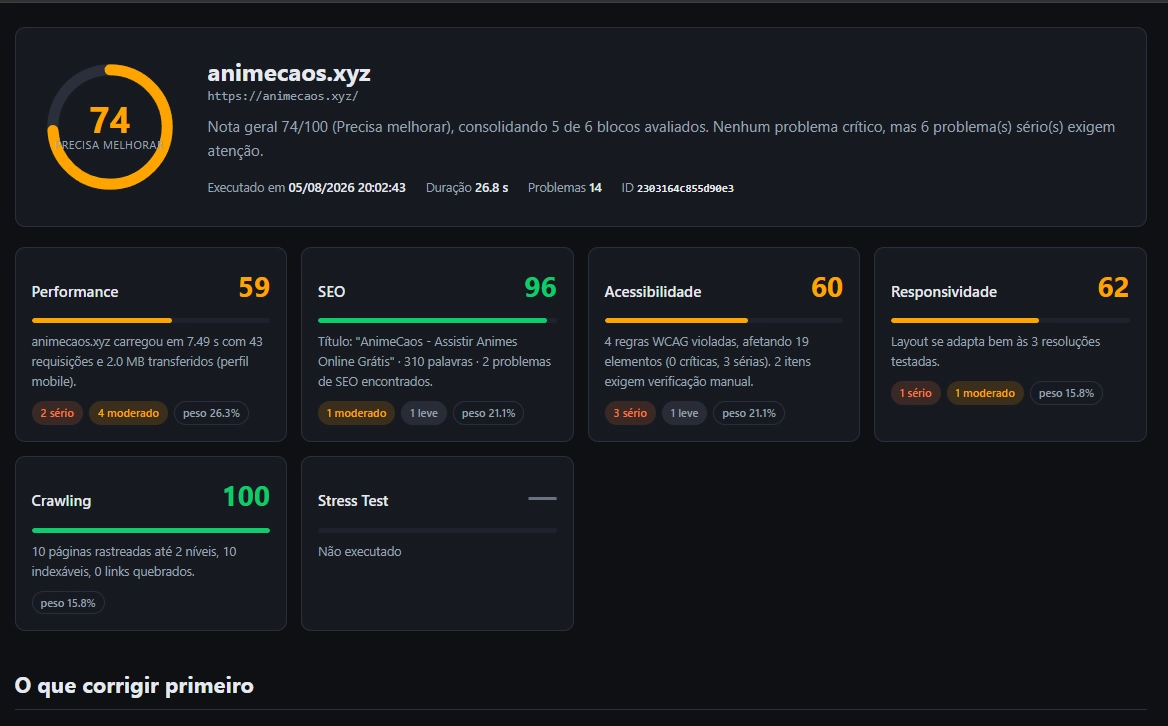
Task: Click the Responsividade score 62
Action: tap(1113, 287)
